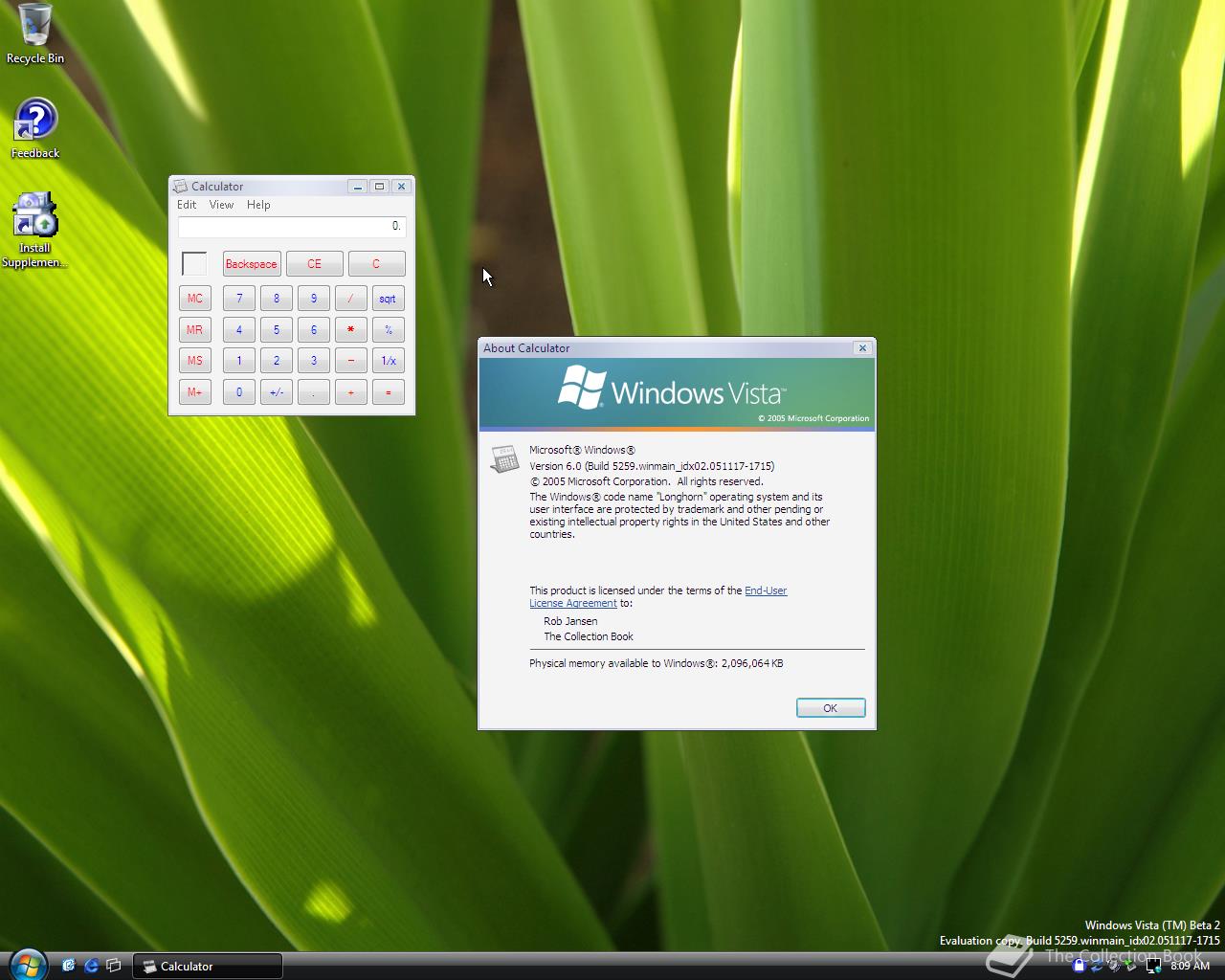Minimize the Calculator window
This screenshot has width=1225, height=980.
tap(357, 187)
